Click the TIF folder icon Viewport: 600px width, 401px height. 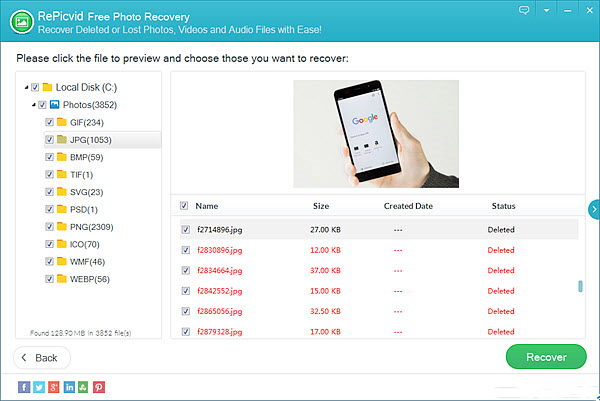(62, 174)
